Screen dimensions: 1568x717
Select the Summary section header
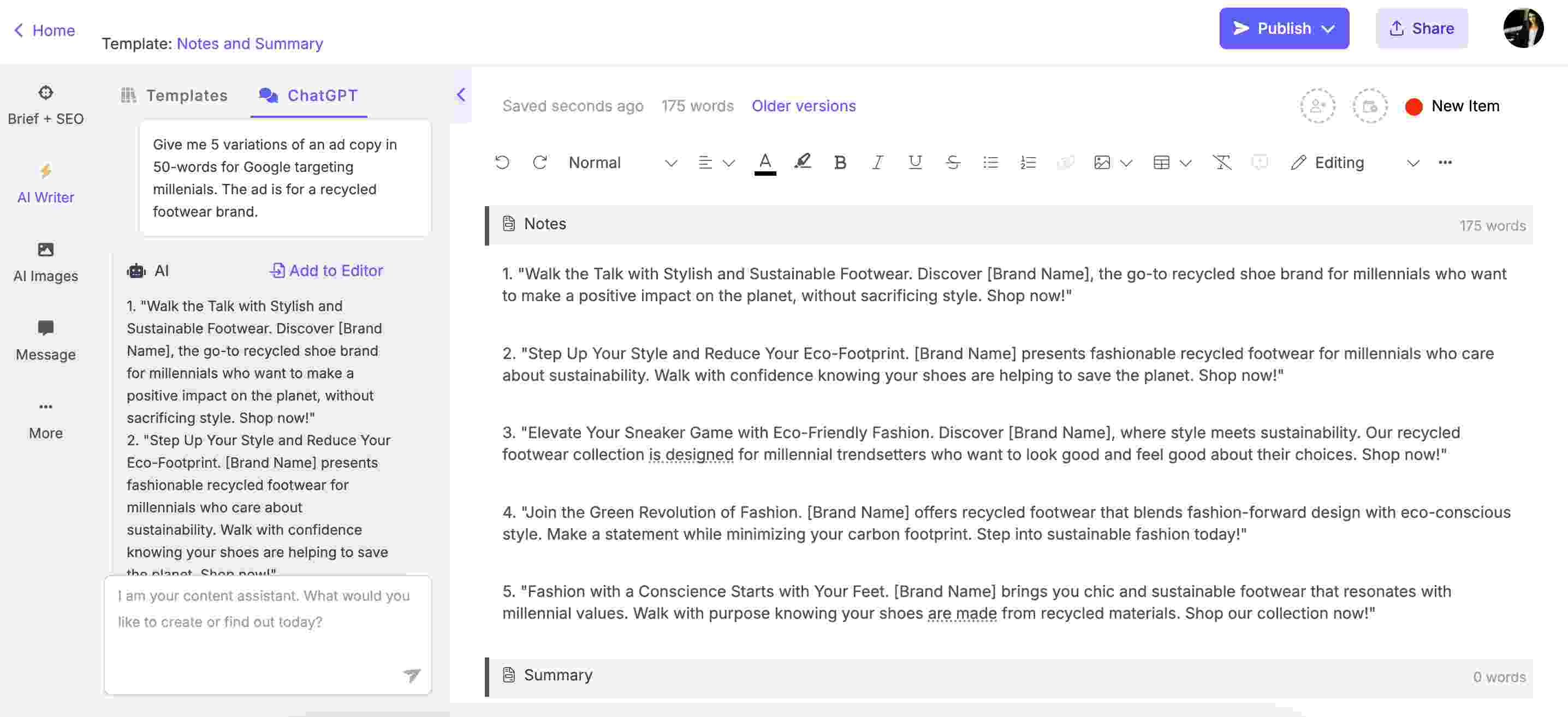1008,676
